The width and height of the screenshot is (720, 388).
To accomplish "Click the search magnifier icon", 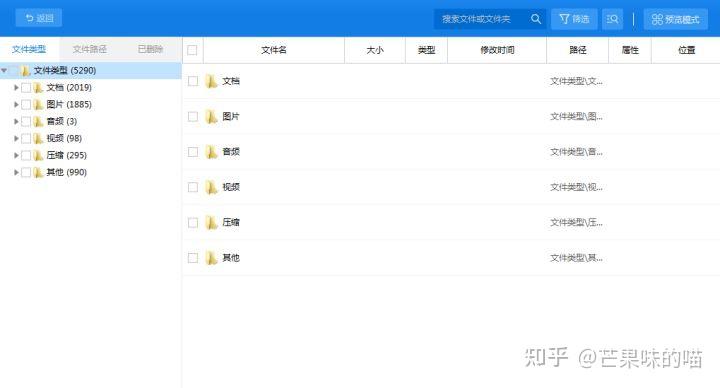I will 536,19.
